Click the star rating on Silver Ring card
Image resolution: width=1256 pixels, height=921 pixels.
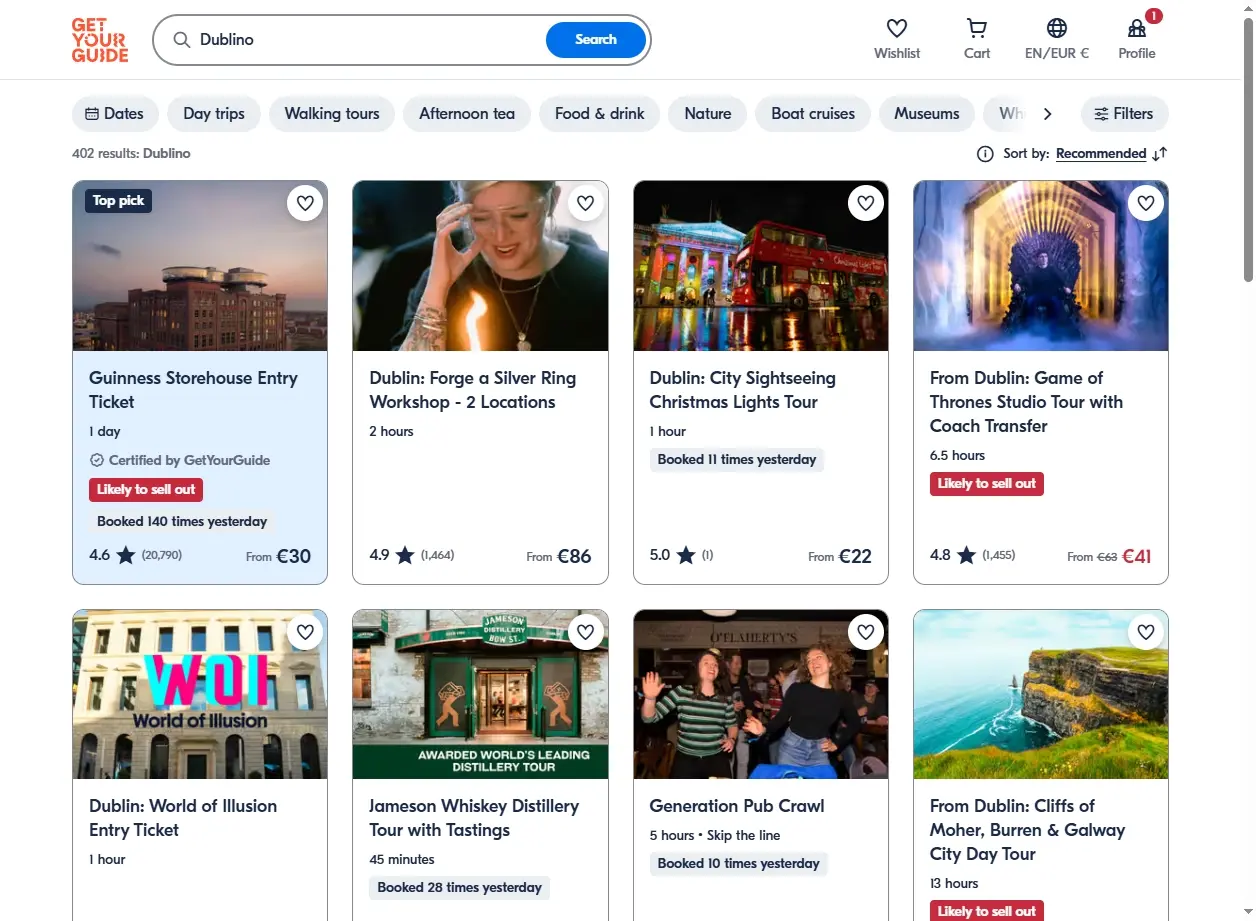[x=405, y=555]
